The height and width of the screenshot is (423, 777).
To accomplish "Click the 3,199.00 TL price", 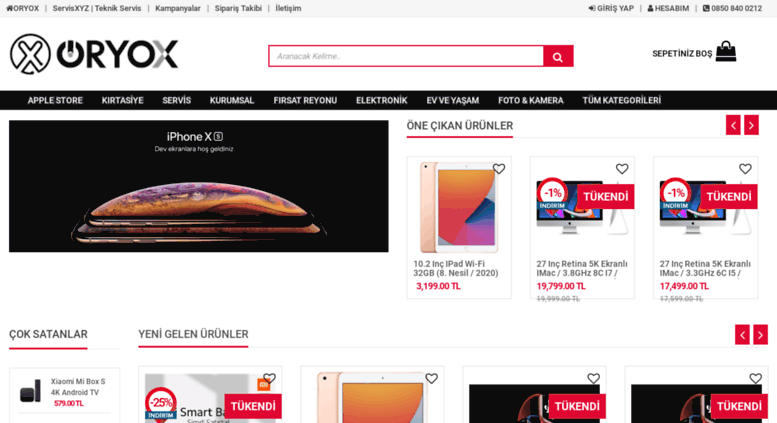I will (x=438, y=286).
